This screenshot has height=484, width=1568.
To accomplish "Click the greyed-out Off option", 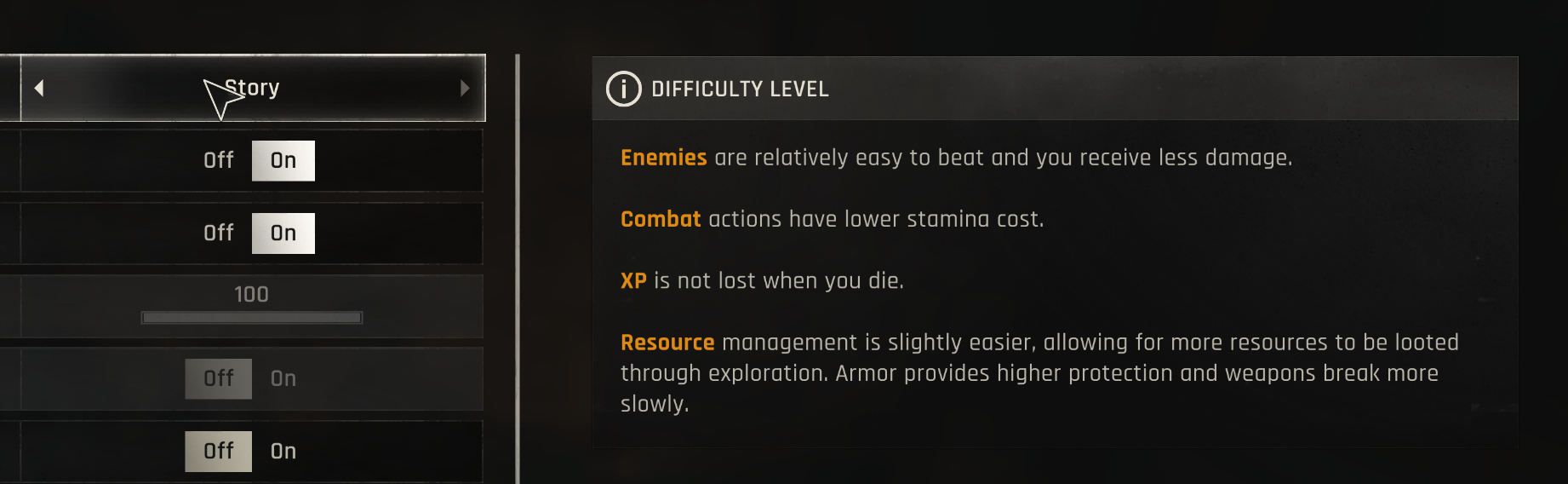I will pos(219,378).
